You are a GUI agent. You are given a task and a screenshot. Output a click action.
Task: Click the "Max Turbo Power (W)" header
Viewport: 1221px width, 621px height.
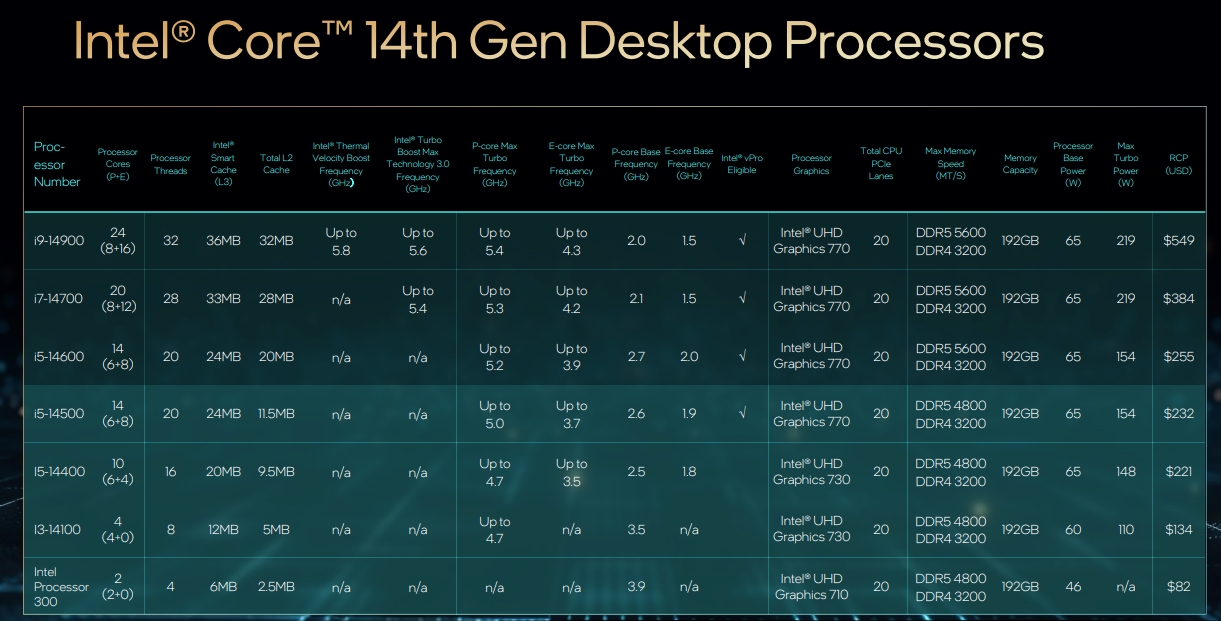pyautogui.click(x=1126, y=164)
